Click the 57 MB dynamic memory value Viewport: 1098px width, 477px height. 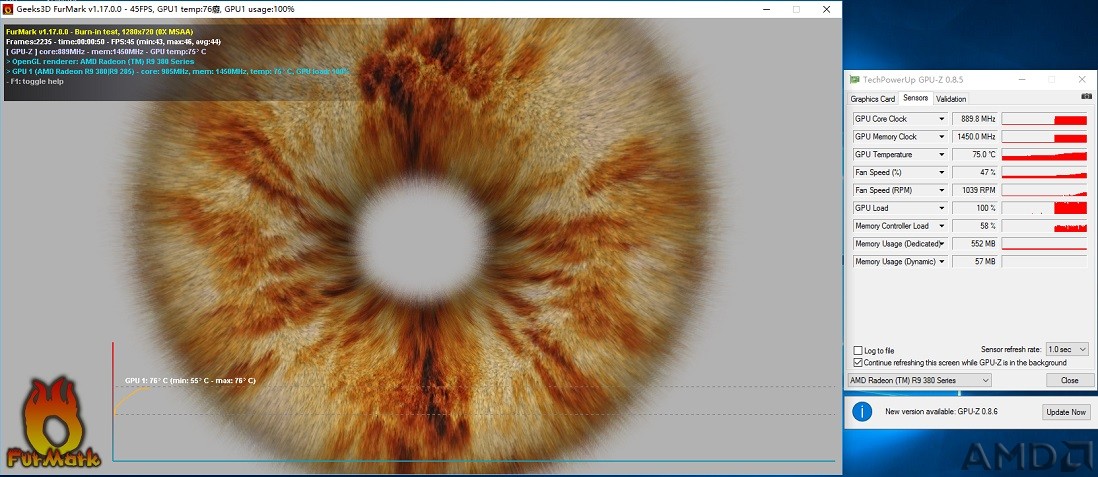[x=975, y=262]
